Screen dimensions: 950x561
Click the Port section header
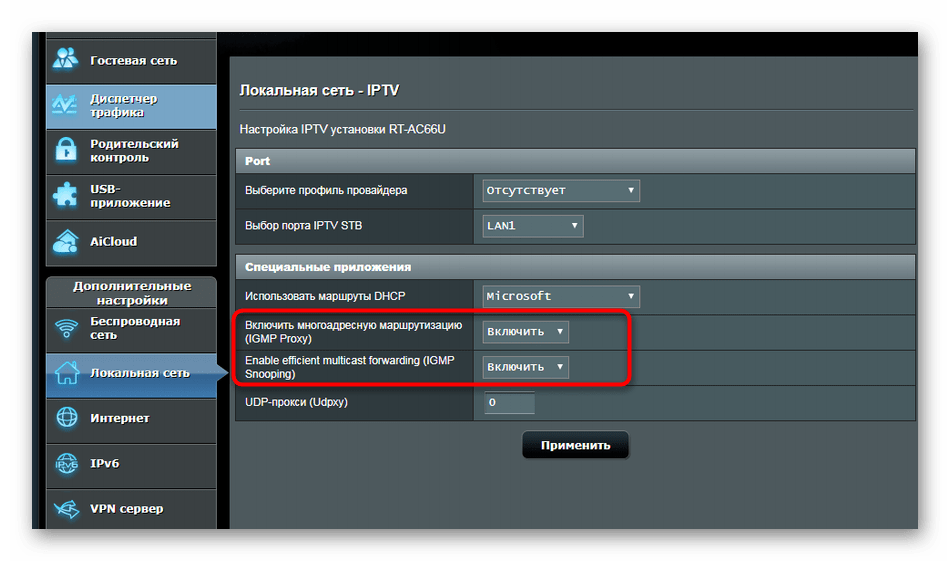[x=575, y=161]
